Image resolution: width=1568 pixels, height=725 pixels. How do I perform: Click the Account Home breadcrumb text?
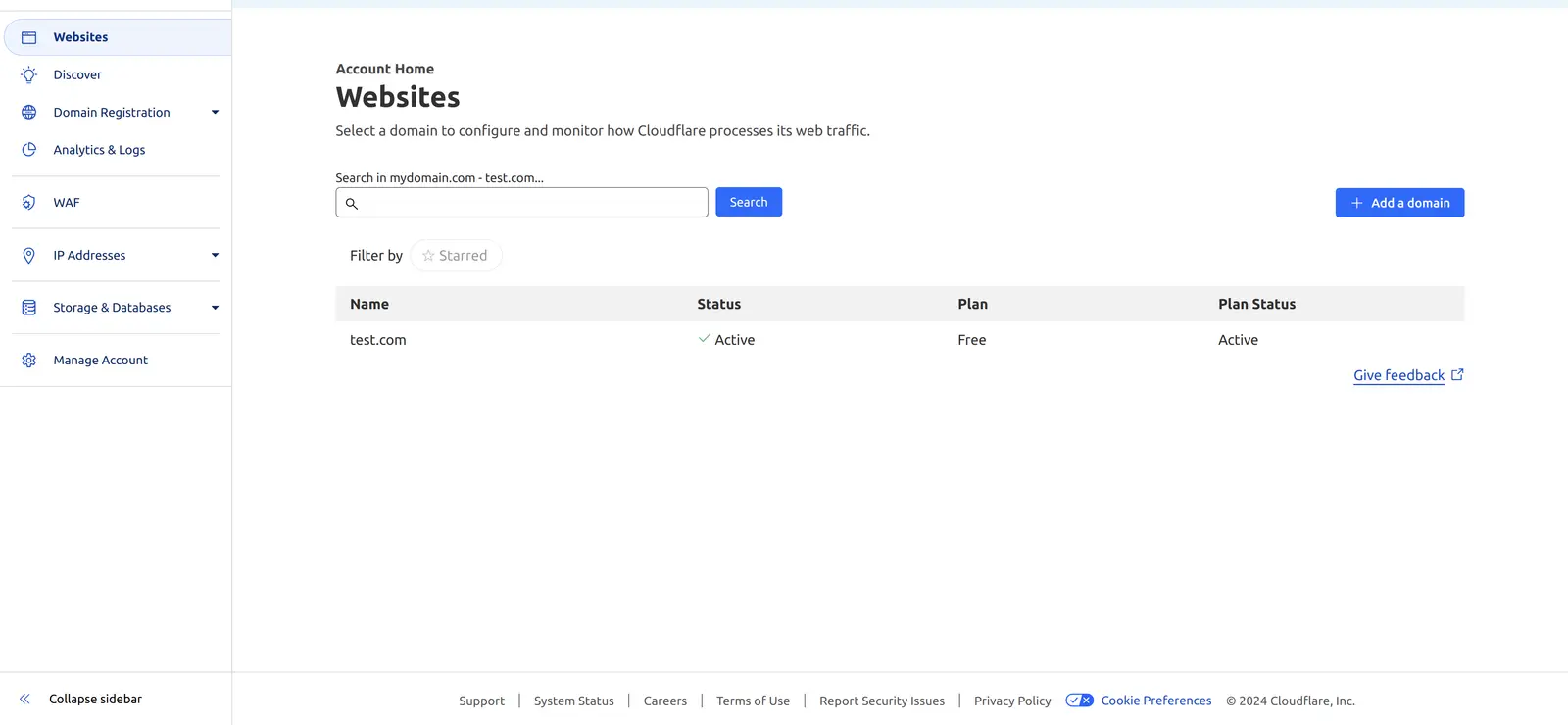click(x=385, y=69)
